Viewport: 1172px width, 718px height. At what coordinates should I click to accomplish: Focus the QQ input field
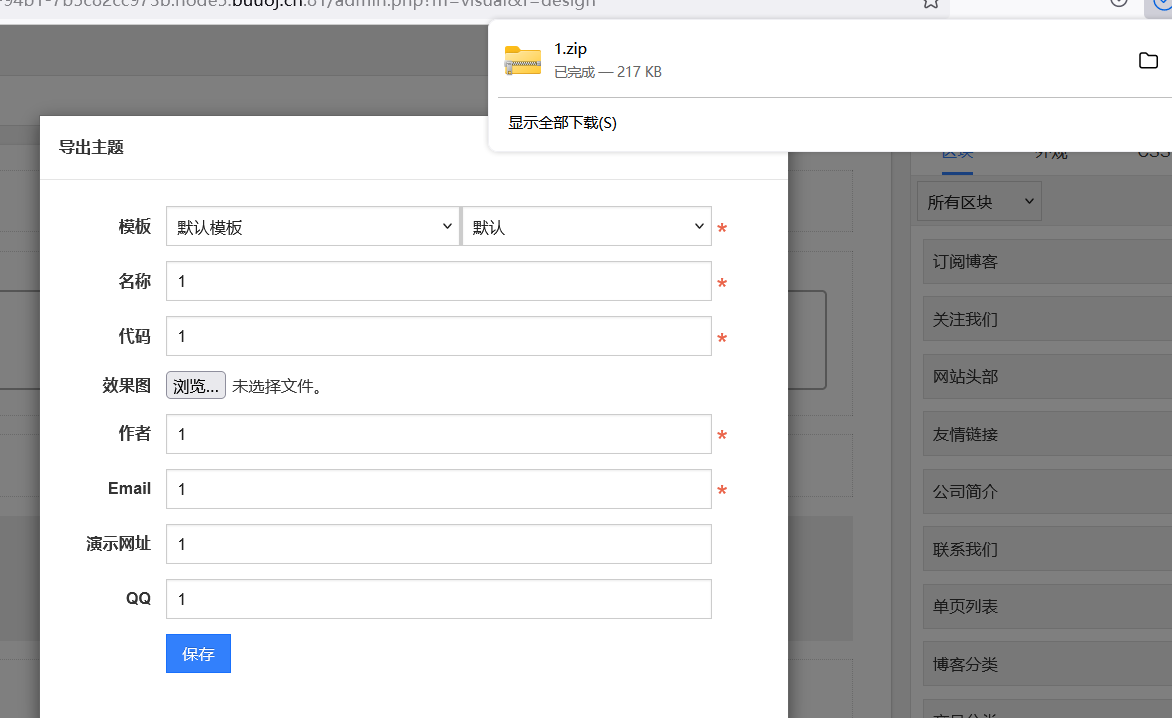[438, 599]
